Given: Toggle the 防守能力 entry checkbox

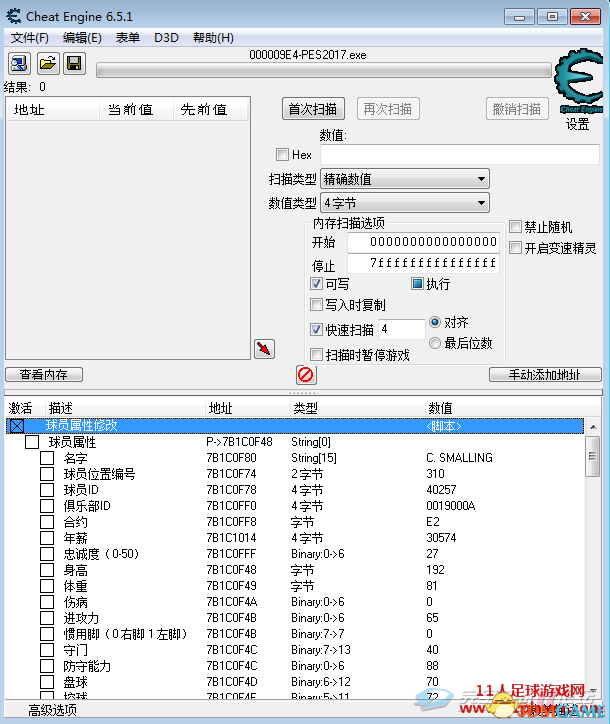Looking at the screenshot, I should click(47, 666).
